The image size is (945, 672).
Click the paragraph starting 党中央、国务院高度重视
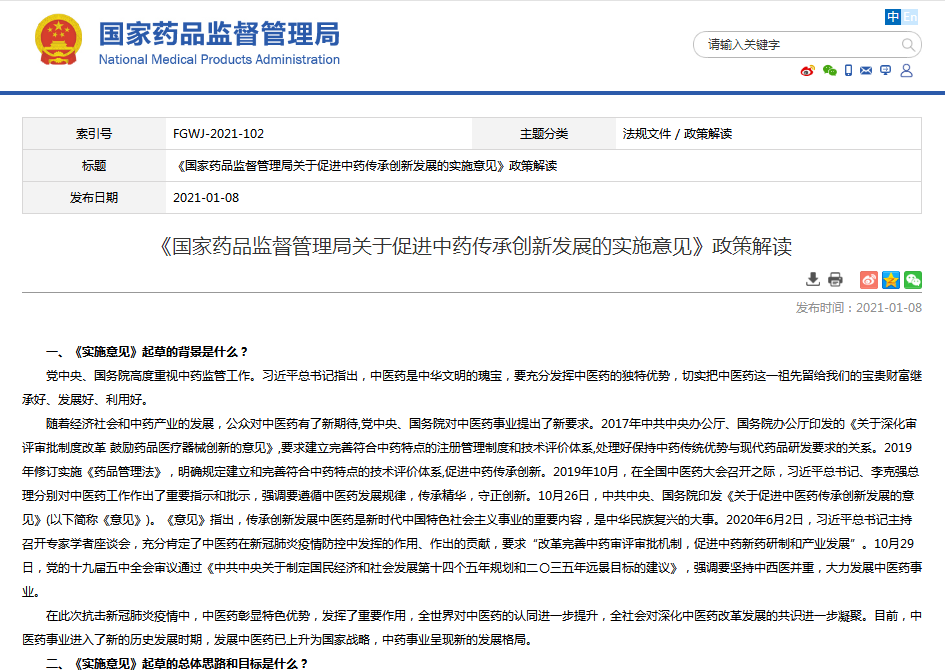[472, 388]
